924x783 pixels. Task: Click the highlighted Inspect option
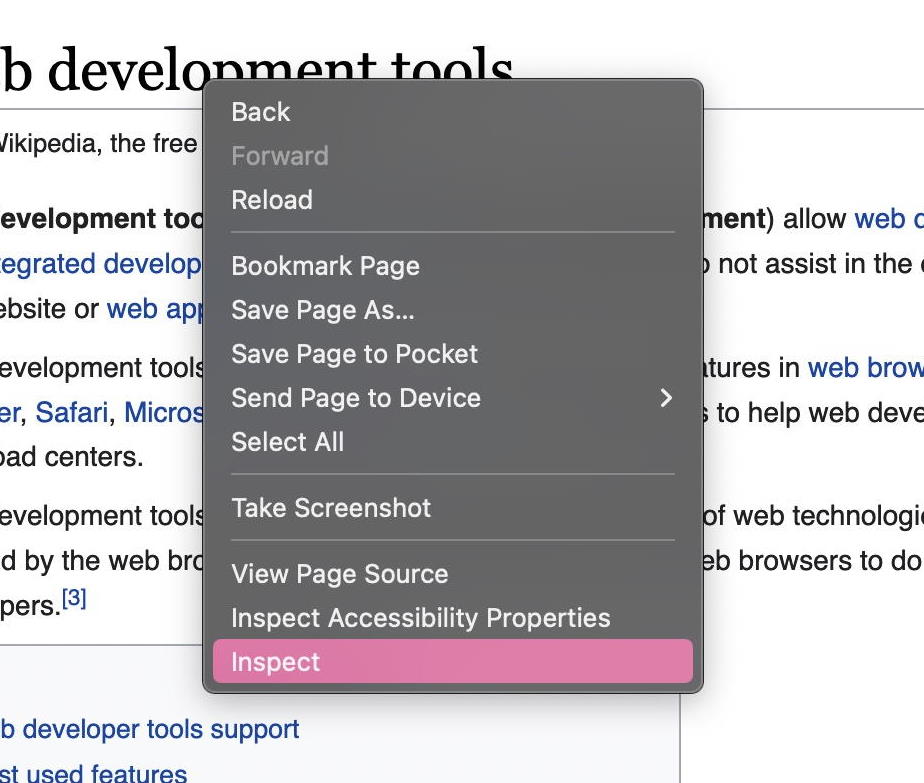coord(453,662)
